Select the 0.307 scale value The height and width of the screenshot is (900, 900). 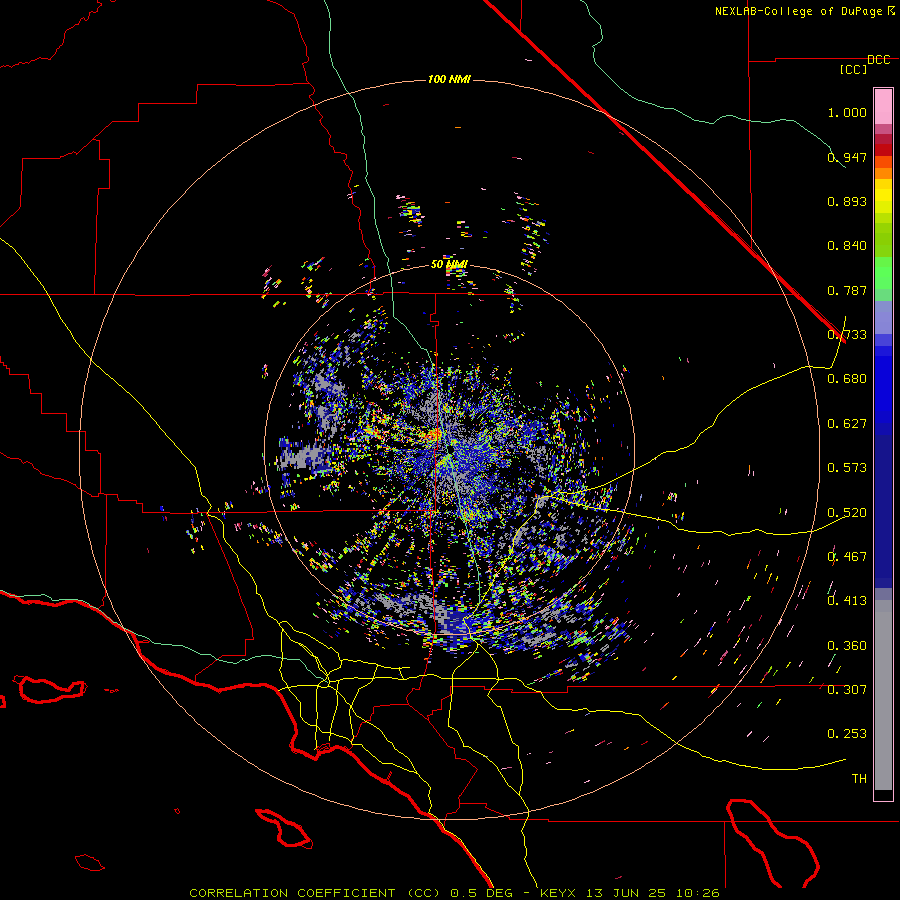pos(847,690)
